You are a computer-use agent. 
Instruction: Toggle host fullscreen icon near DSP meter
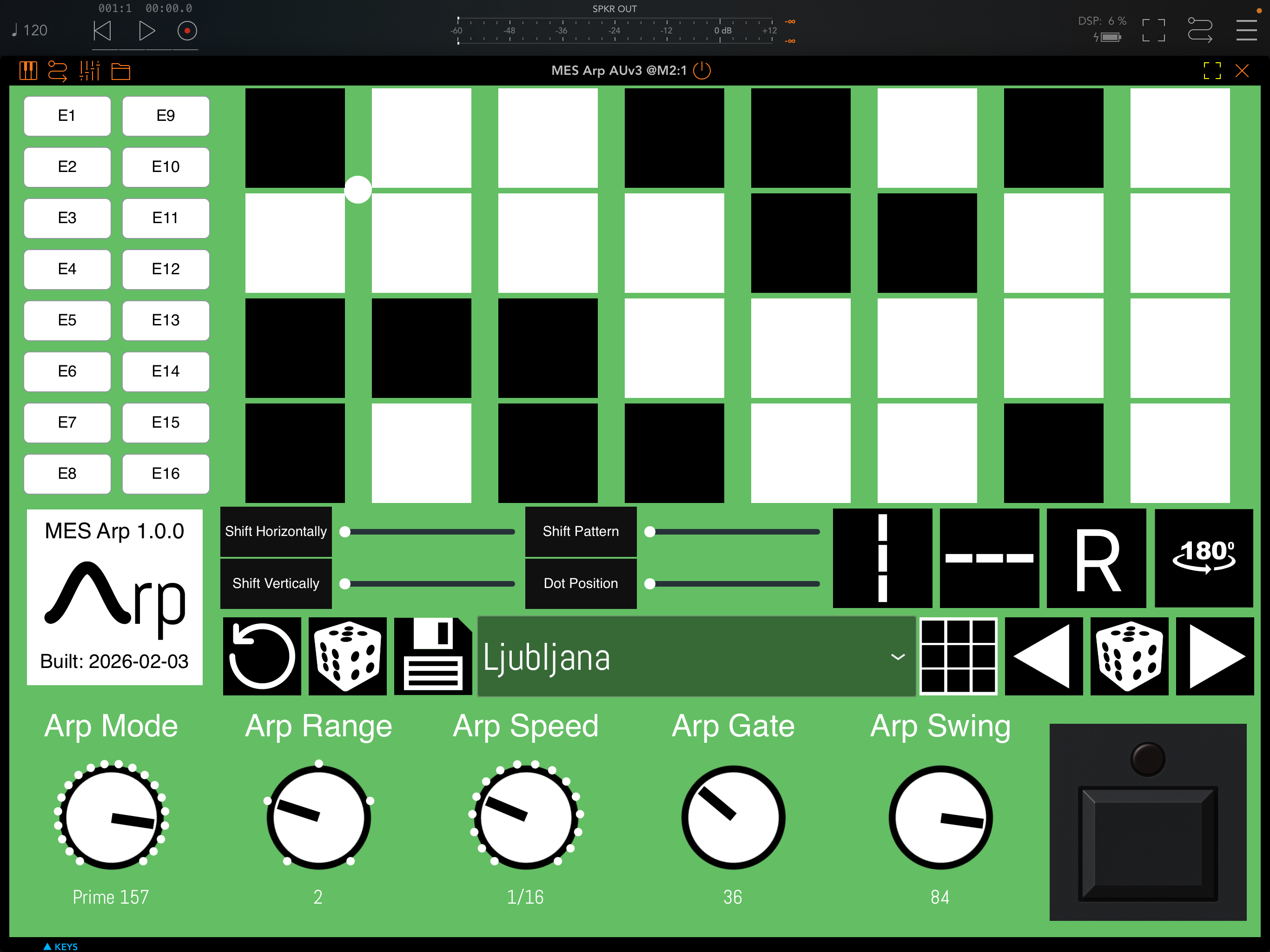click(1153, 30)
